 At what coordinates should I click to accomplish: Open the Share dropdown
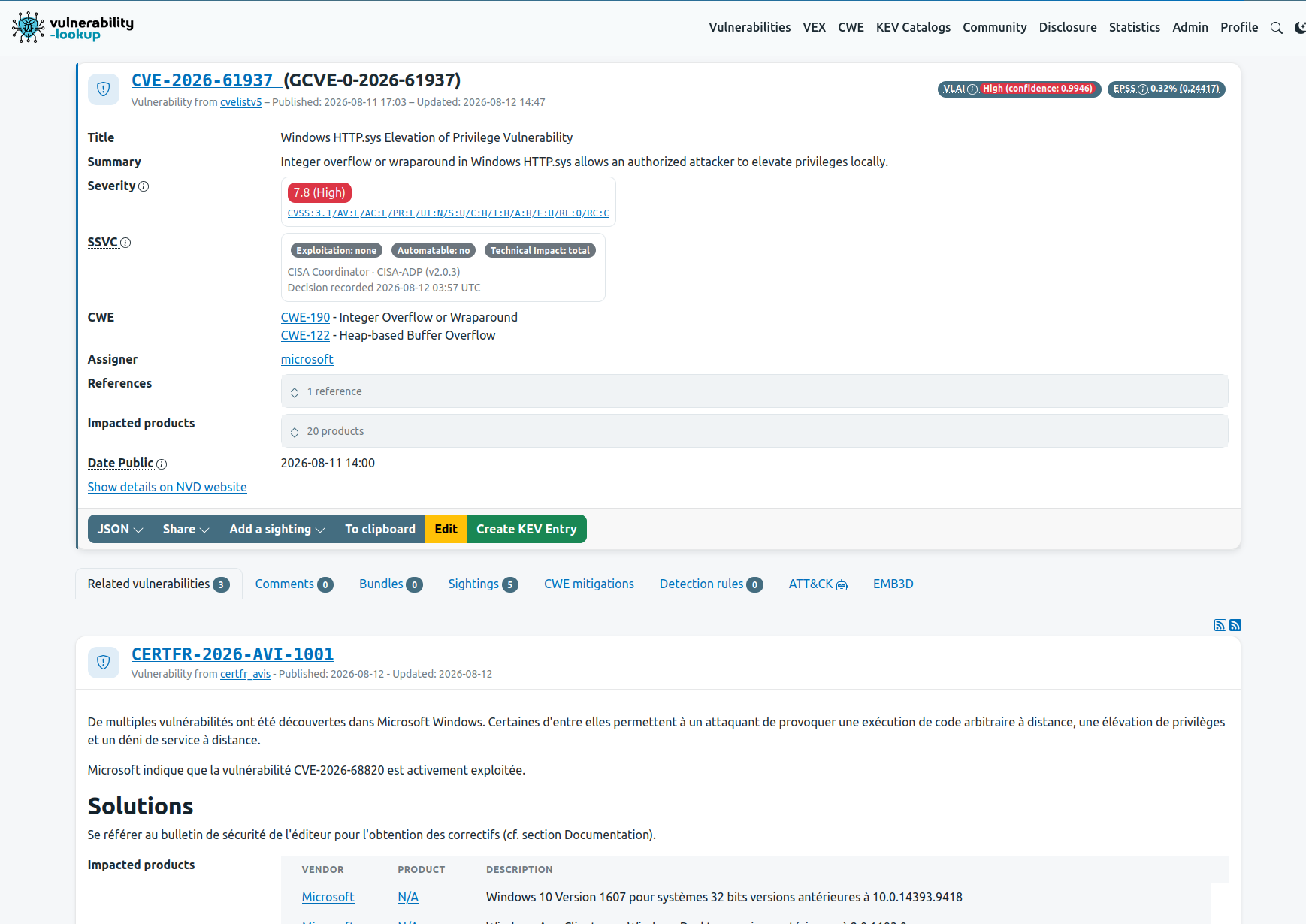point(186,529)
